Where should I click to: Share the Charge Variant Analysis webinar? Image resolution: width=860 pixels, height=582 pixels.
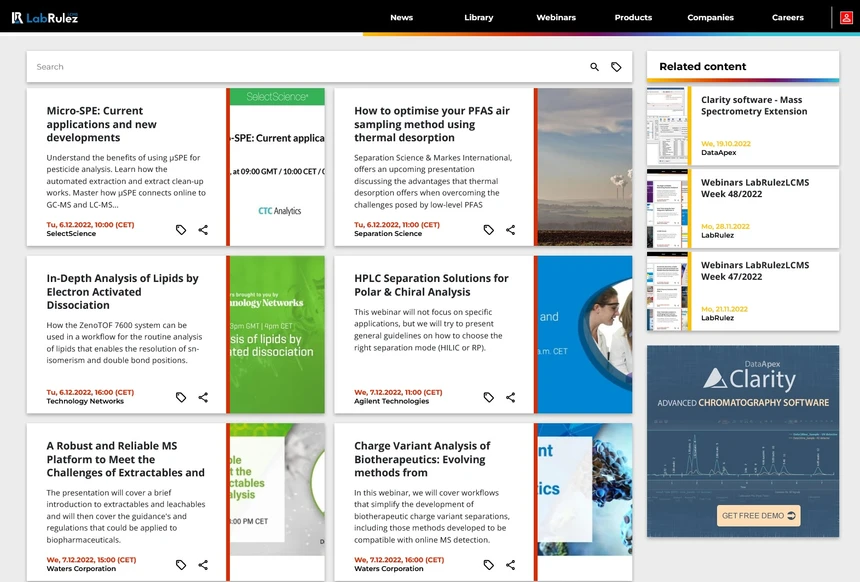[511, 564]
